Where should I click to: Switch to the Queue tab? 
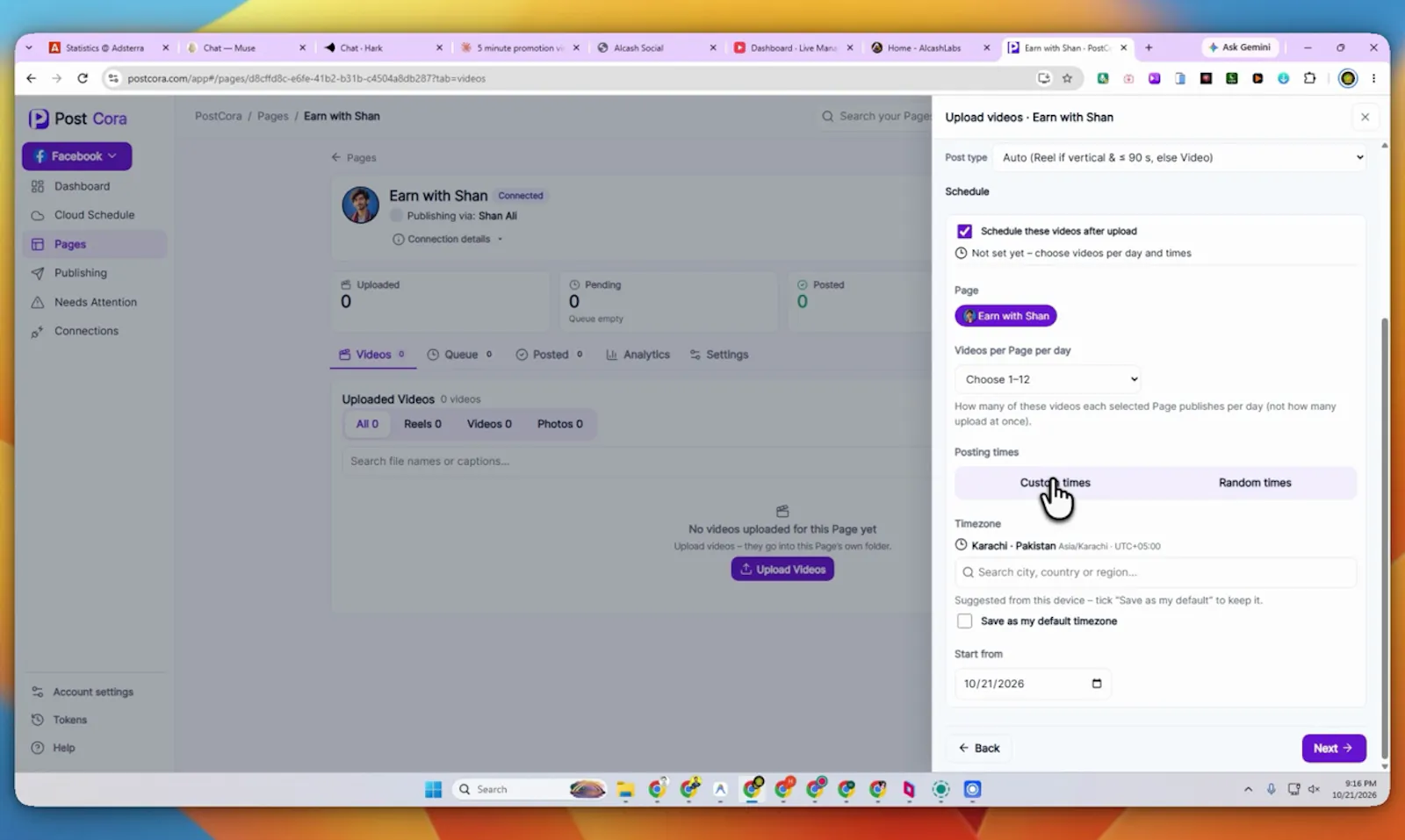(460, 355)
